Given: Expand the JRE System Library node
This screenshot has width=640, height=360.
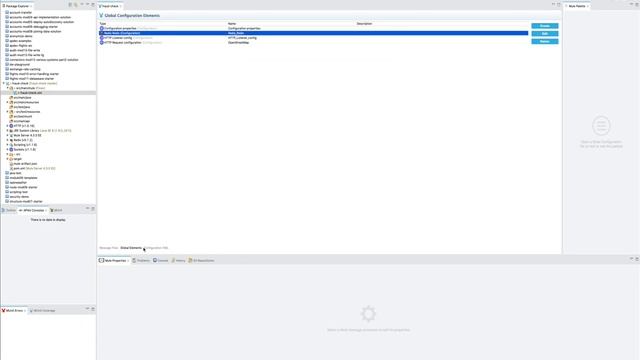Looking at the screenshot, I should click(x=7, y=131).
